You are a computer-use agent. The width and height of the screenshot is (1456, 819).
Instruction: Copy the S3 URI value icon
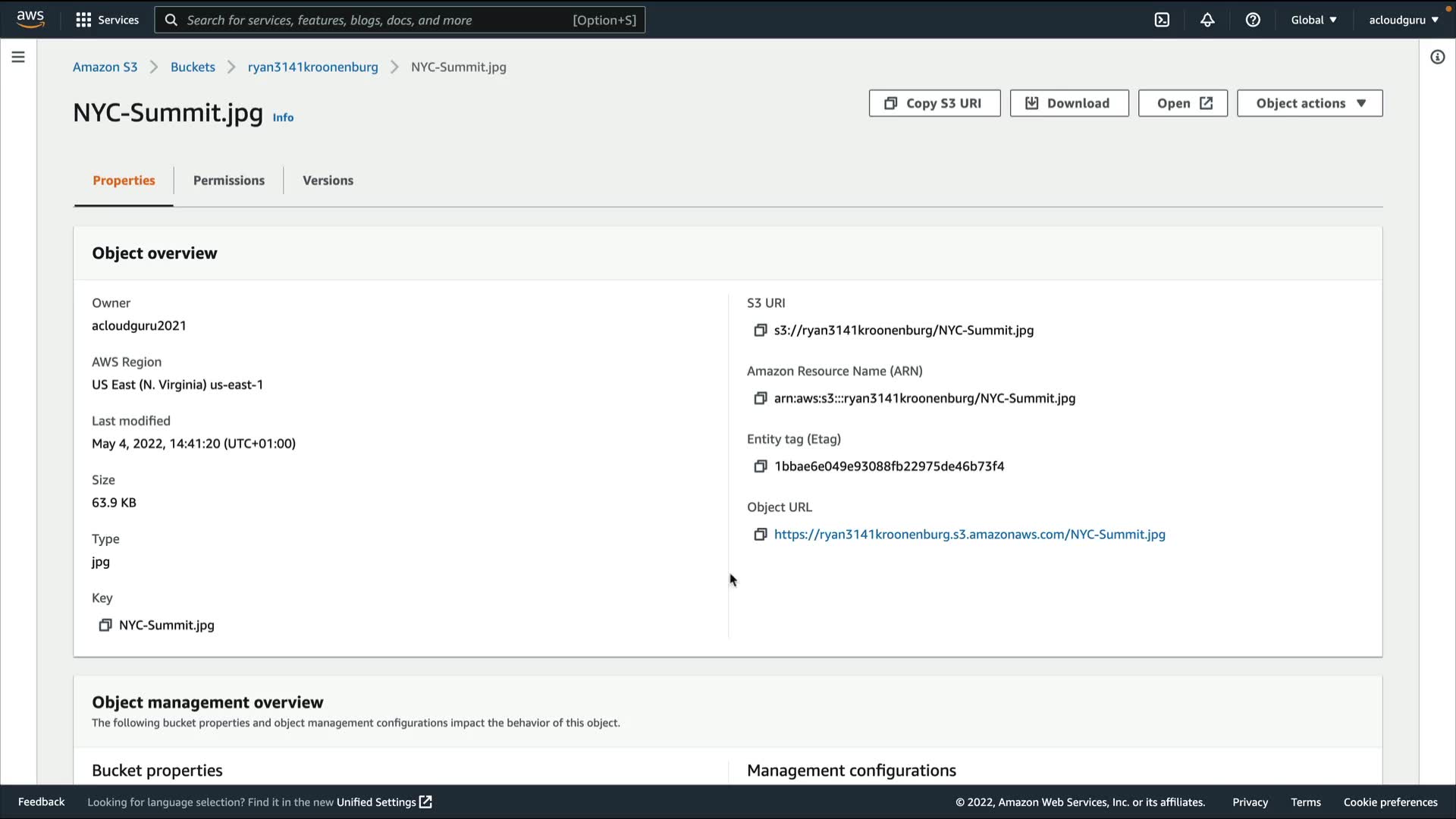760,330
